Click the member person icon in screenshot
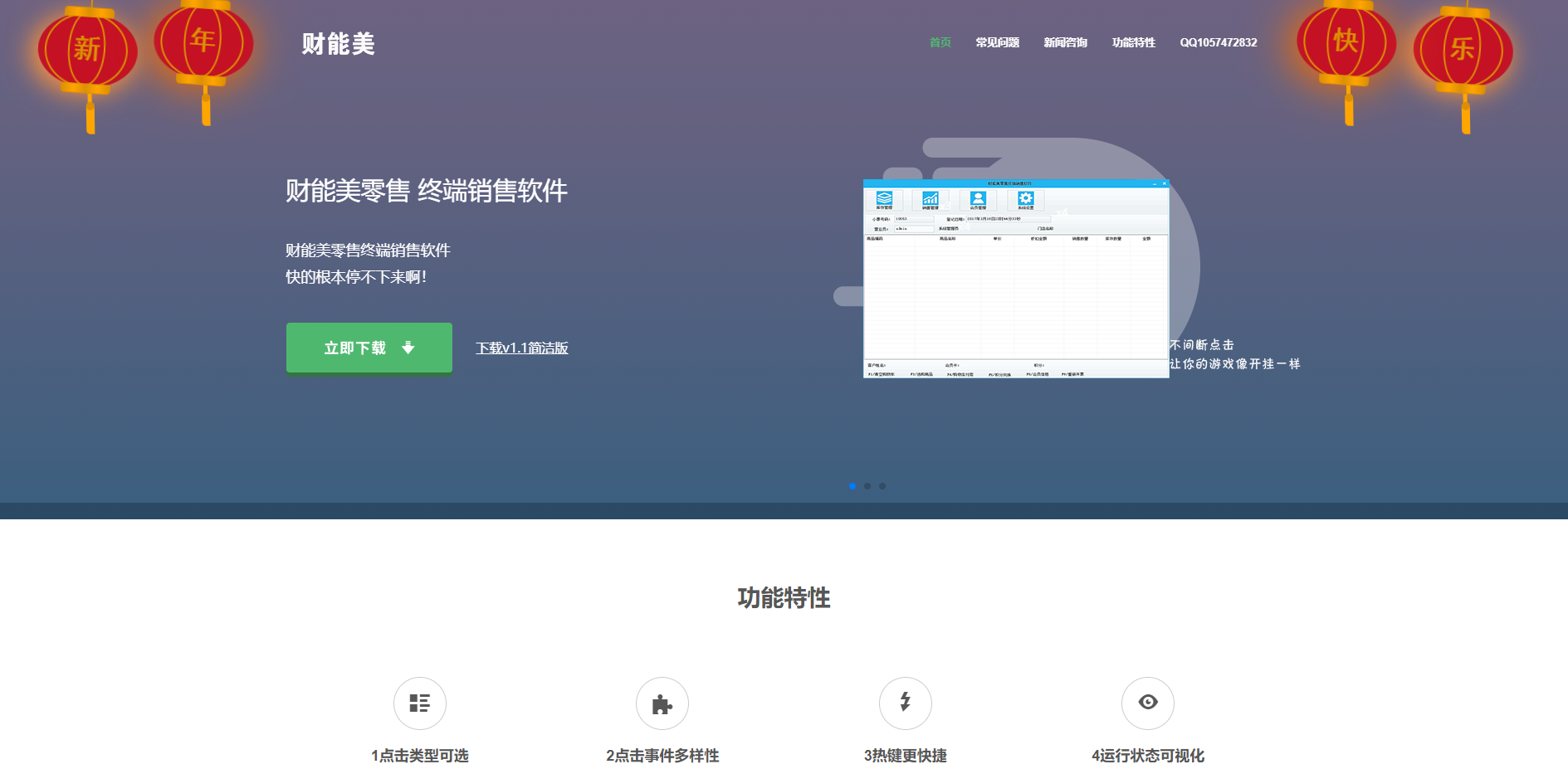This screenshot has width=1568, height=769. (x=978, y=200)
